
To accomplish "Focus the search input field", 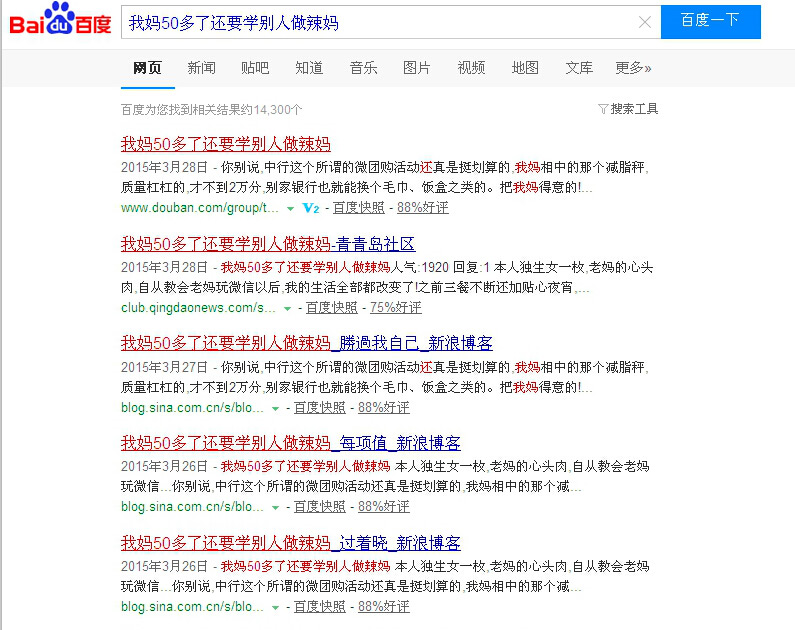I will 390,22.
